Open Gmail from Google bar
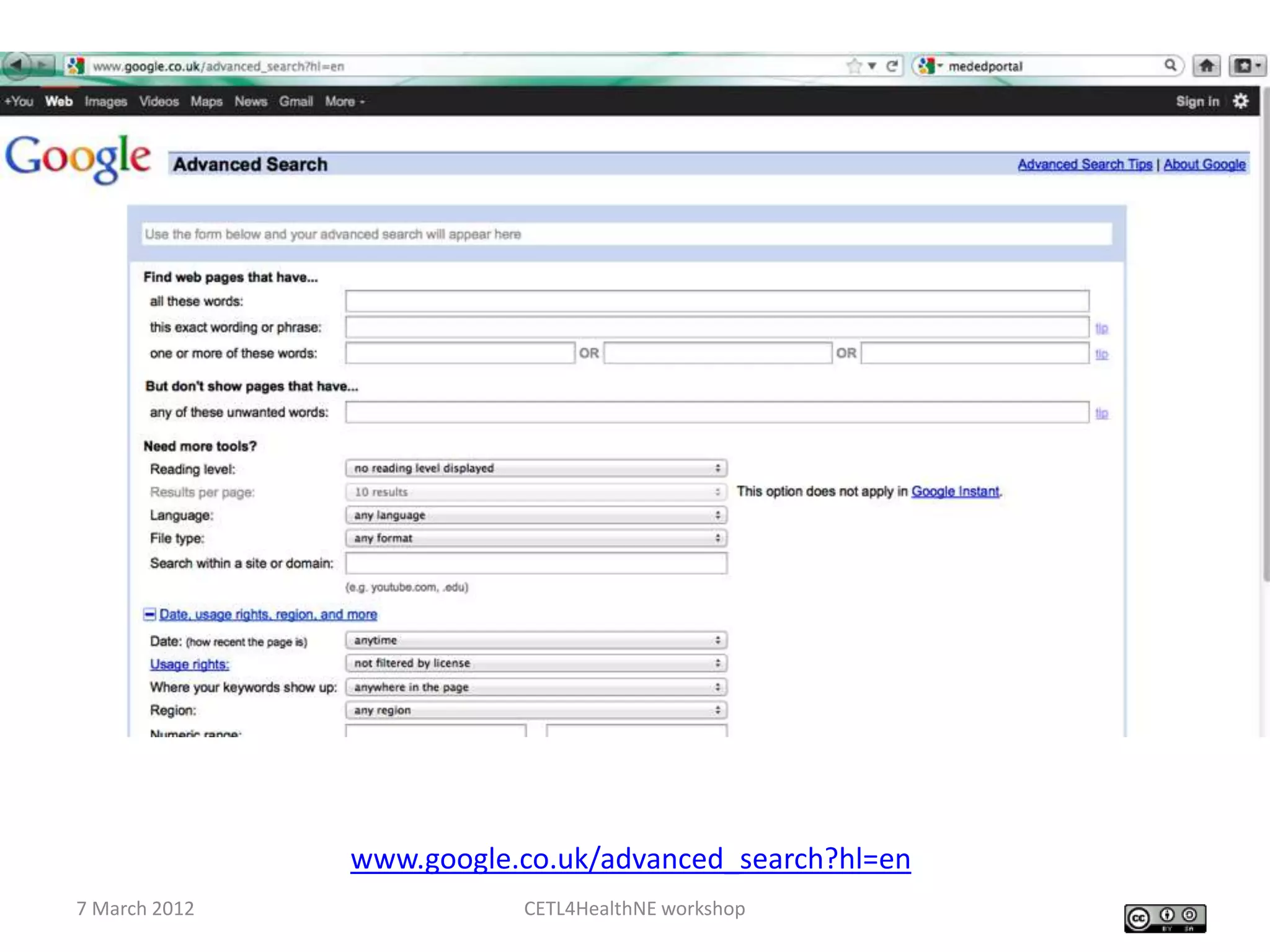1270x952 pixels. (x=296, y=101)
